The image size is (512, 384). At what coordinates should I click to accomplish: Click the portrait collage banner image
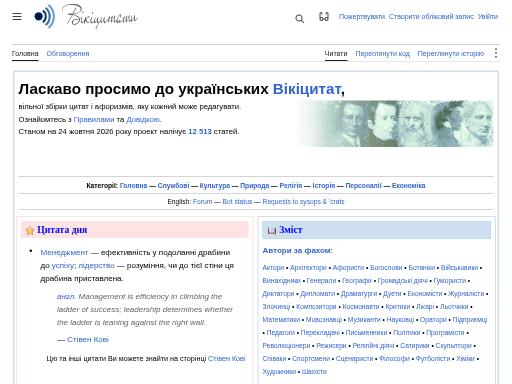pyautogui.click(x=395, y=124)
